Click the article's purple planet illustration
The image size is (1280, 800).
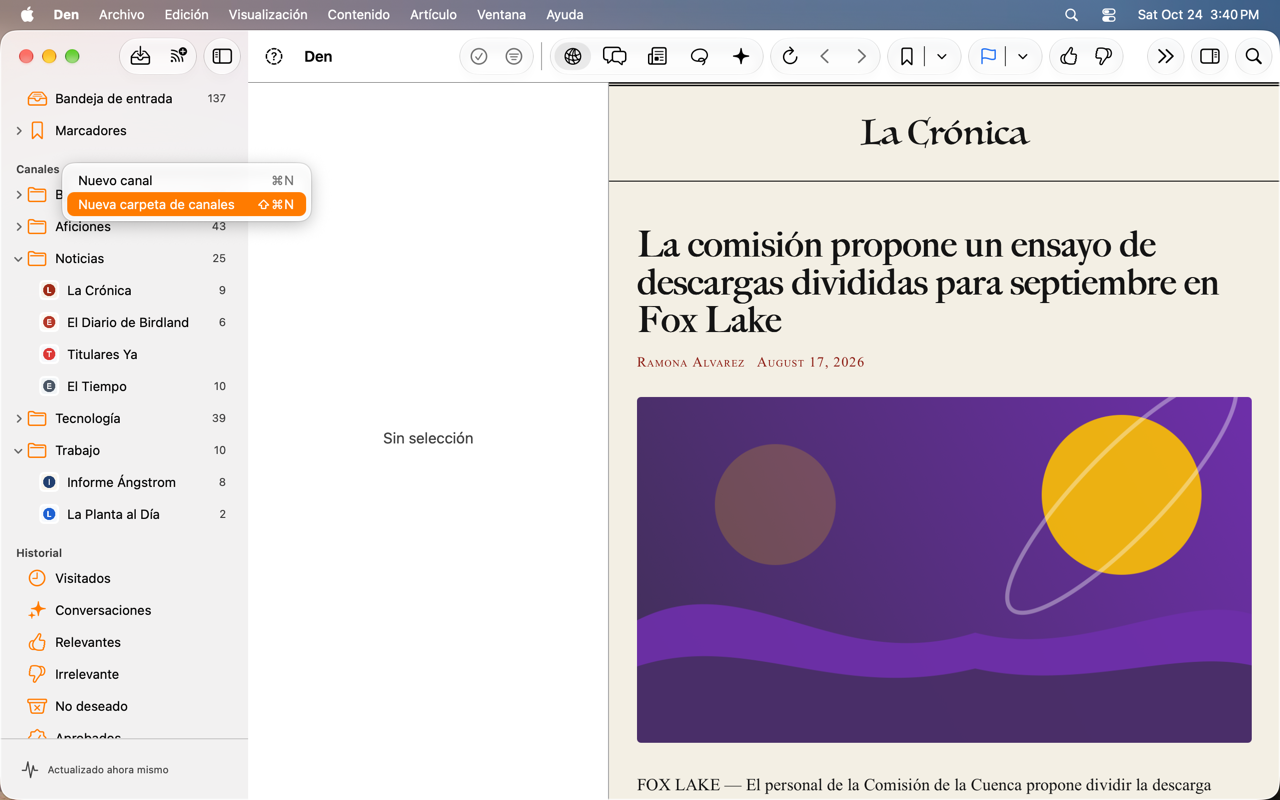click(x=944, y=570)
